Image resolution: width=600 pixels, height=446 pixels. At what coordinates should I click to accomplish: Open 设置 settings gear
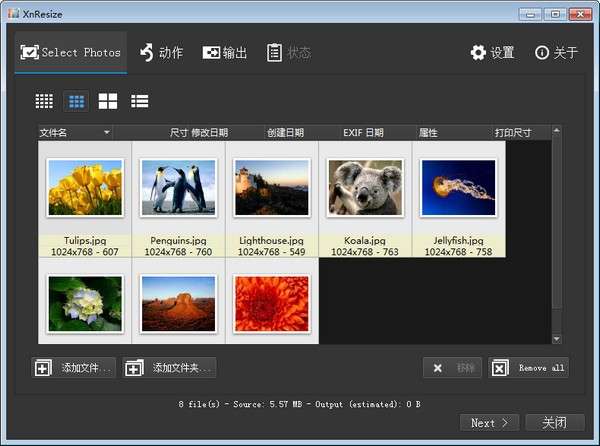(492, 53)
